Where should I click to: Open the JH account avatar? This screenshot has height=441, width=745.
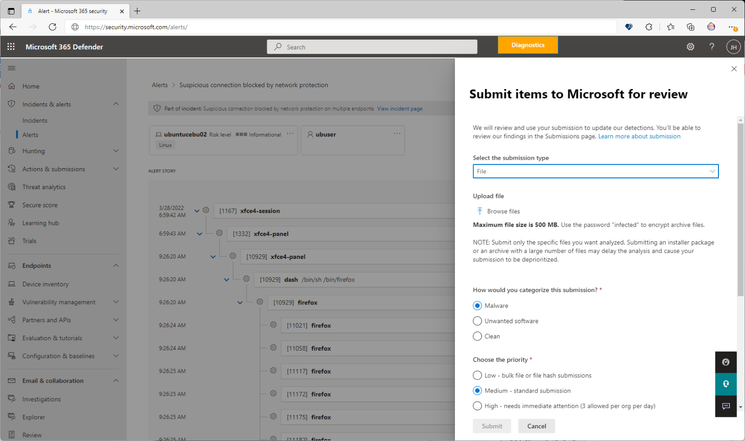tap(733, 47)
